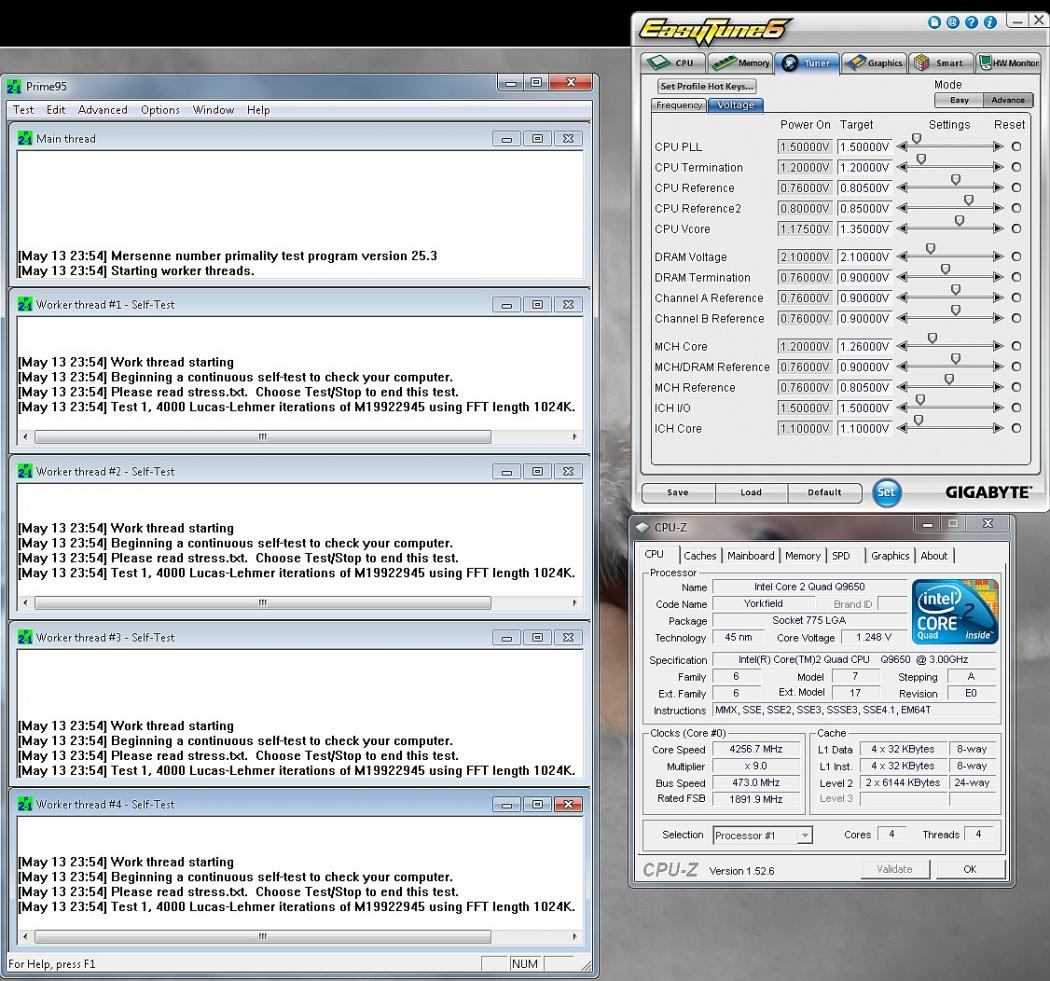This screenshot has width=1050, height=981.
Task: Open the HW Monitor tab
Action: (1008, 63)
